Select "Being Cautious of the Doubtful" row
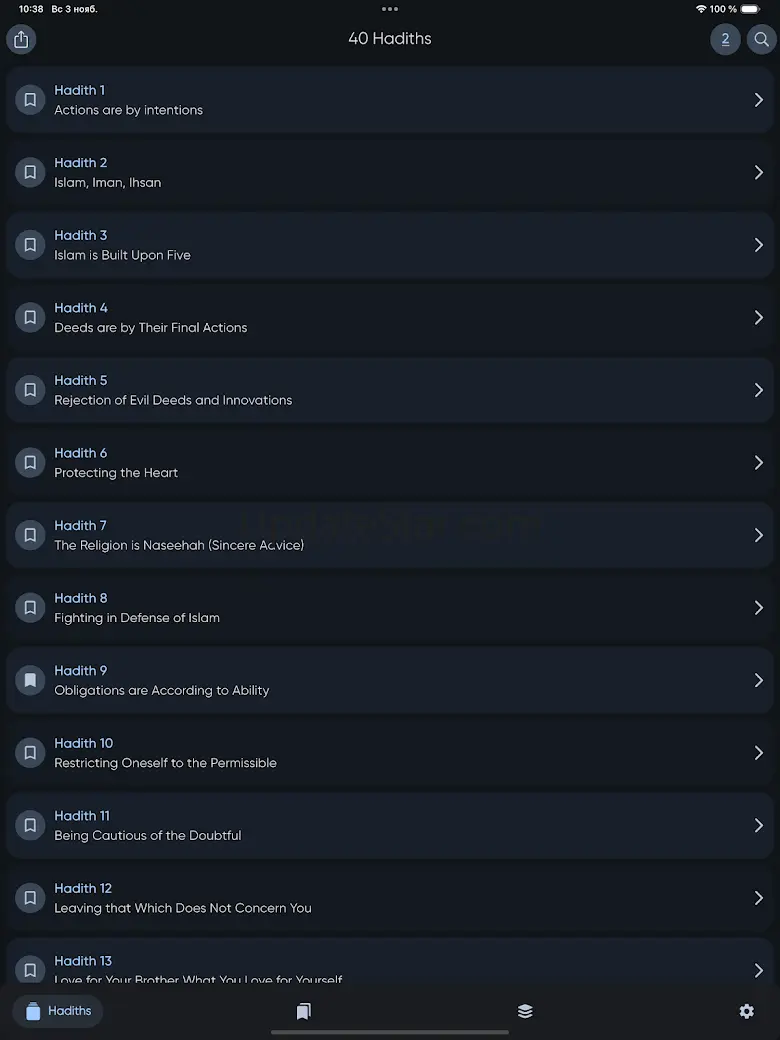The height and width of the screenshot is (1040, 780). tap(390, 825)
